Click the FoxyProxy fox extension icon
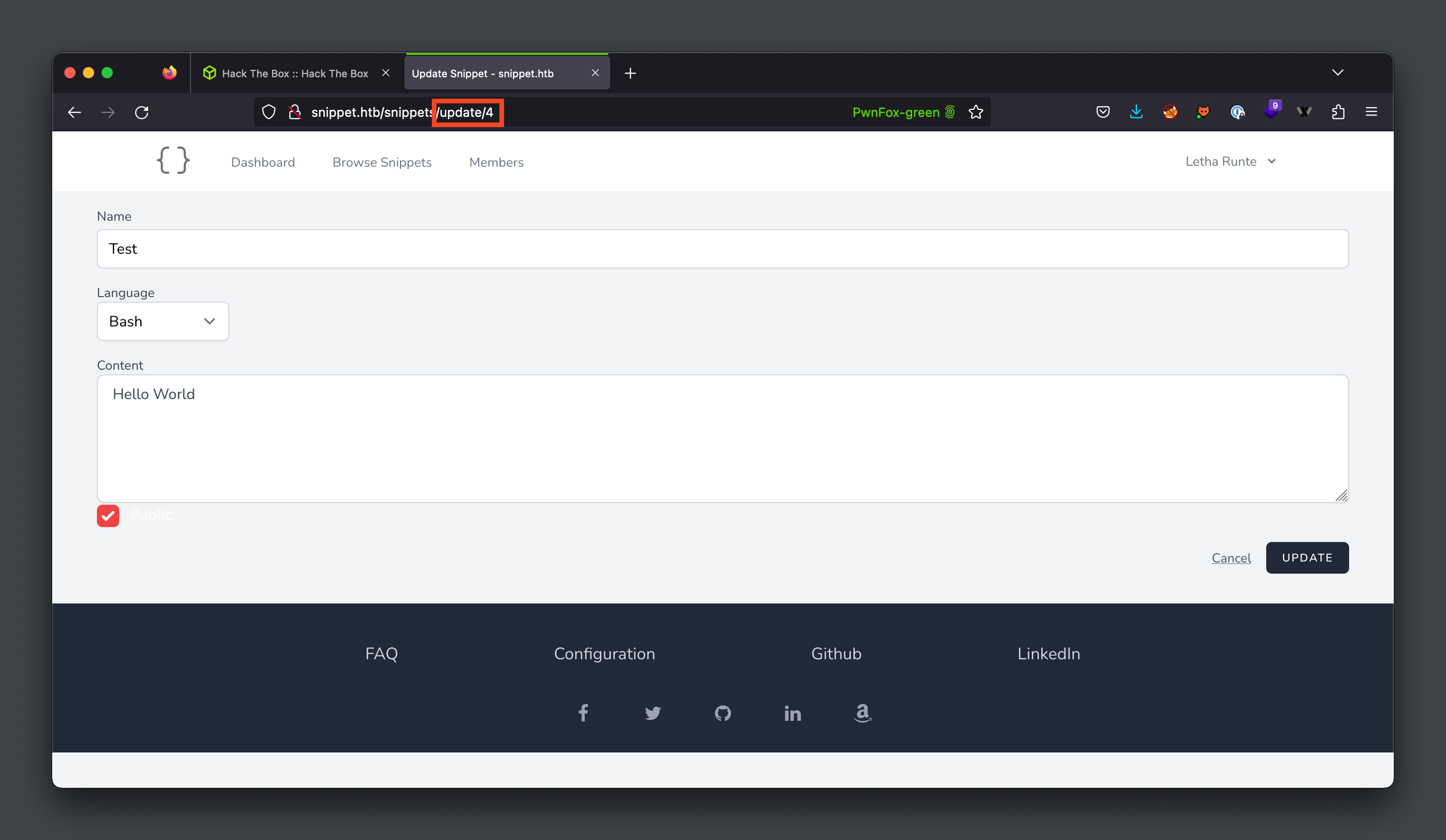The image size is (1446, 840). (x=1203, y=112)
